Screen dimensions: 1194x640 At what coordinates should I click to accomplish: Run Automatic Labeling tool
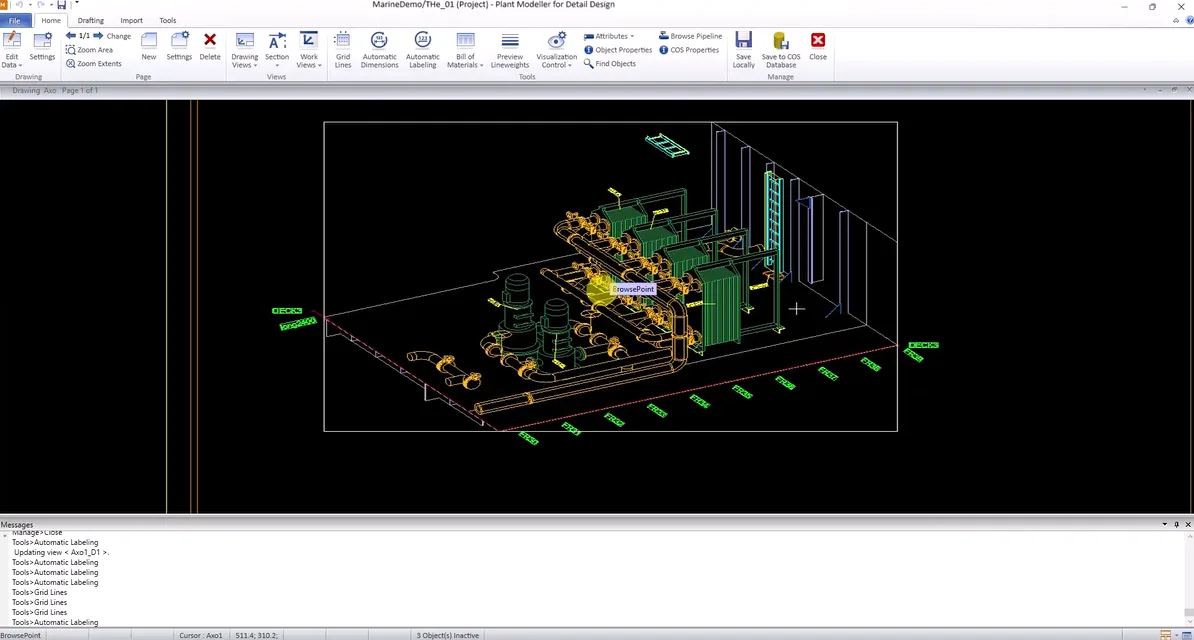(422, 48)
